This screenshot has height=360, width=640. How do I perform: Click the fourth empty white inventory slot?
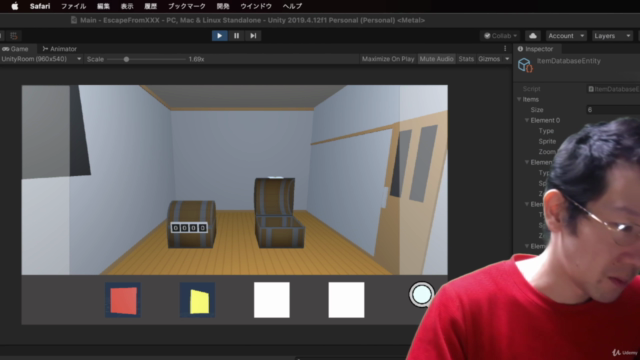[x=346, y=300]
